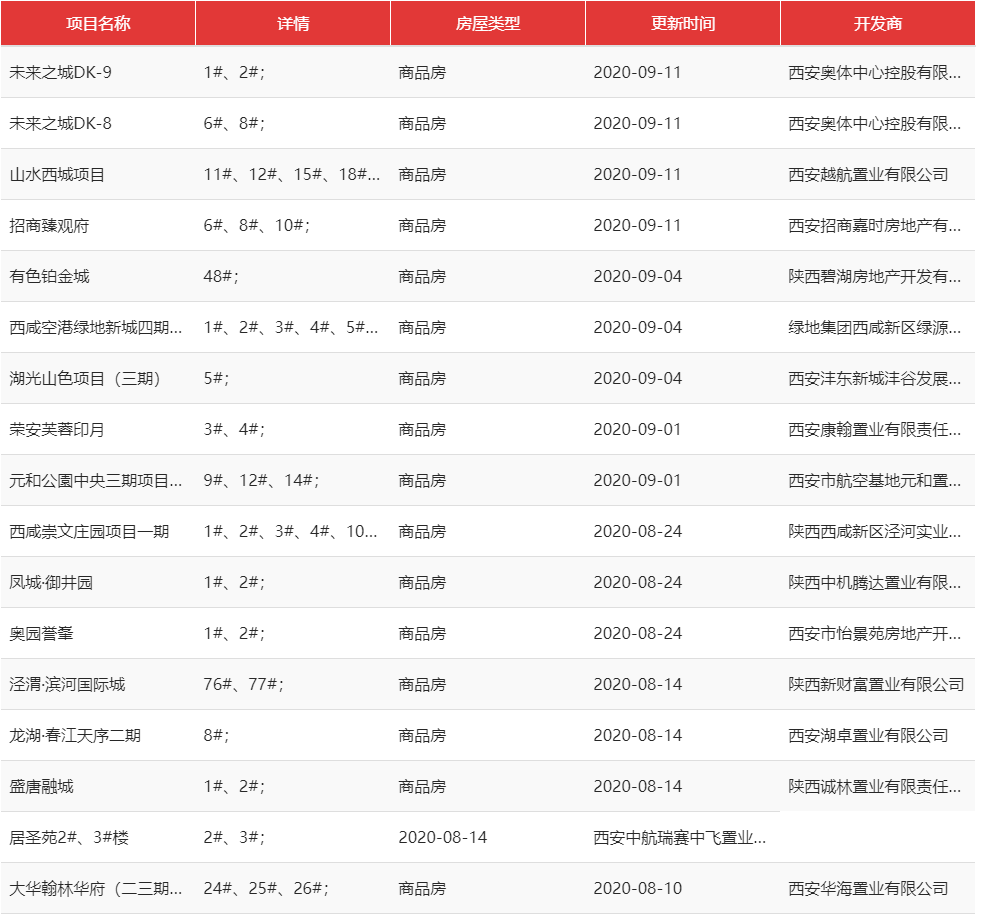This screenshot has height=920, width=987.
Task: Click developer 绿地集团西咸新区绿源
Action: point(874,327)
